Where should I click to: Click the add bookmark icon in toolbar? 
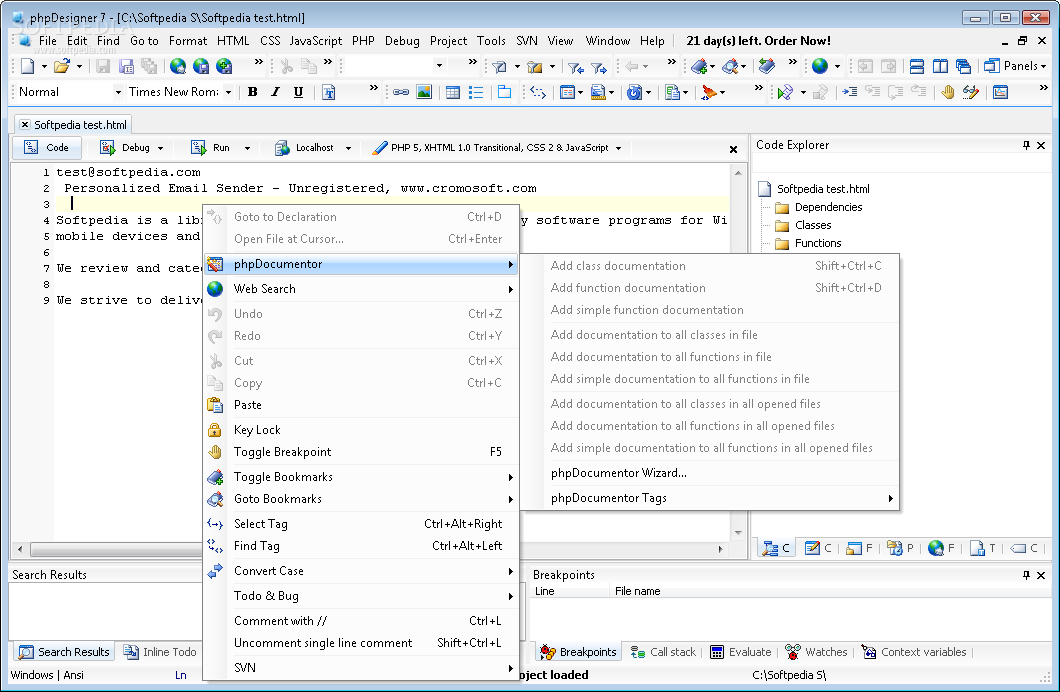(x=699, y=66)
